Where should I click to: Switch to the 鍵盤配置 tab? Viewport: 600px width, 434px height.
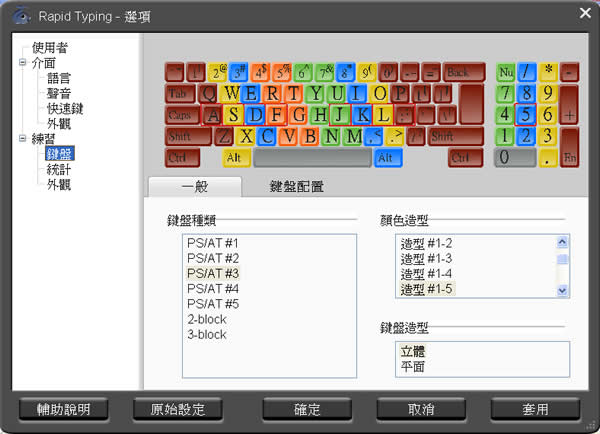pyautogui.click(x=297, y=187)
